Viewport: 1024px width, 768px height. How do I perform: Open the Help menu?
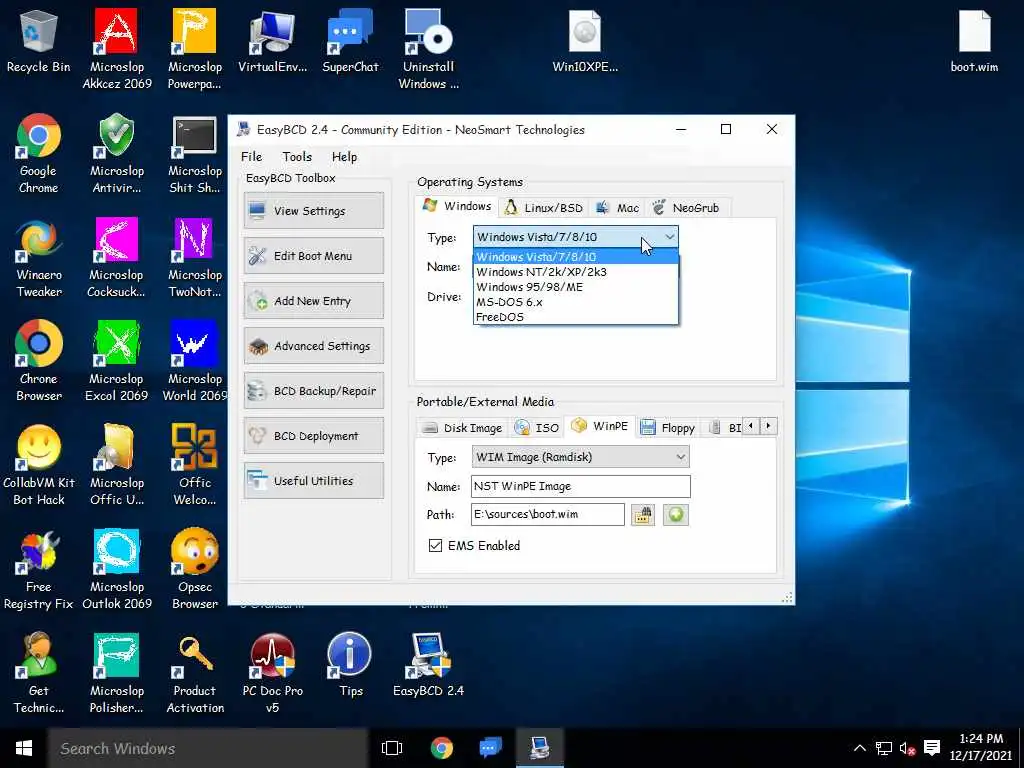click(344, 157)
